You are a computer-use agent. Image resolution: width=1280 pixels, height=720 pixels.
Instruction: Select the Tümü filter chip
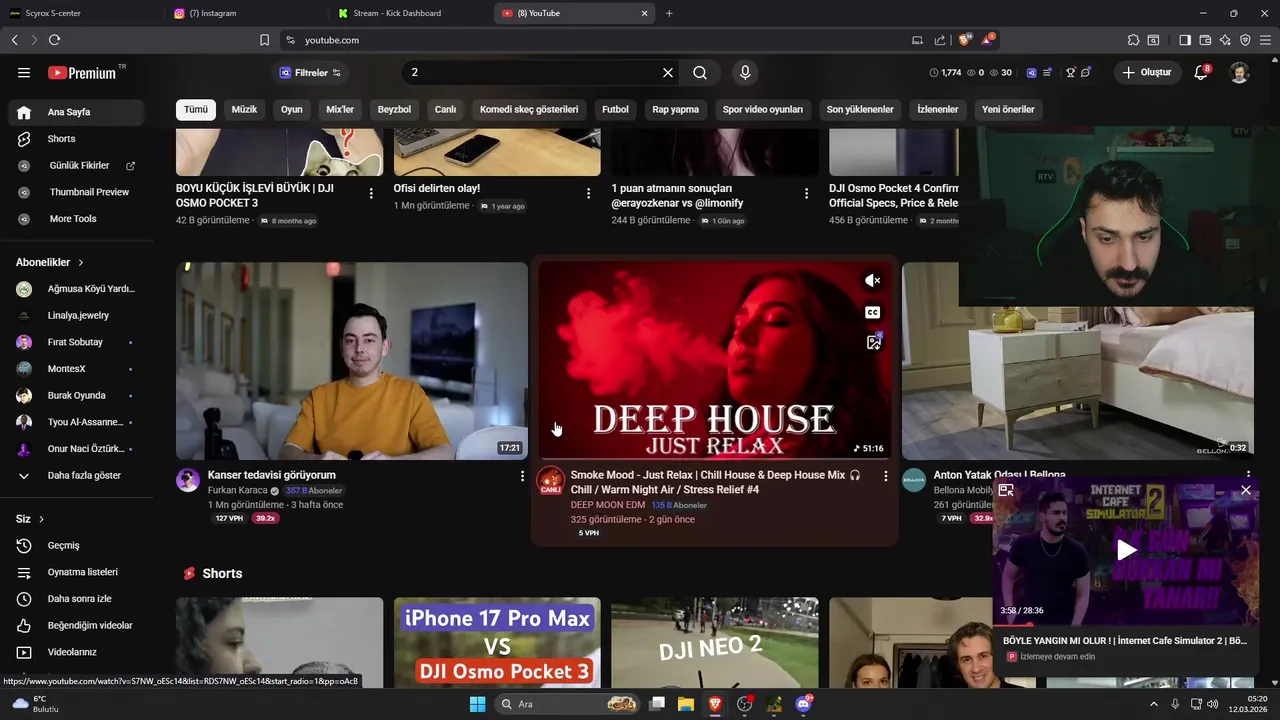[x=196, y=109]
